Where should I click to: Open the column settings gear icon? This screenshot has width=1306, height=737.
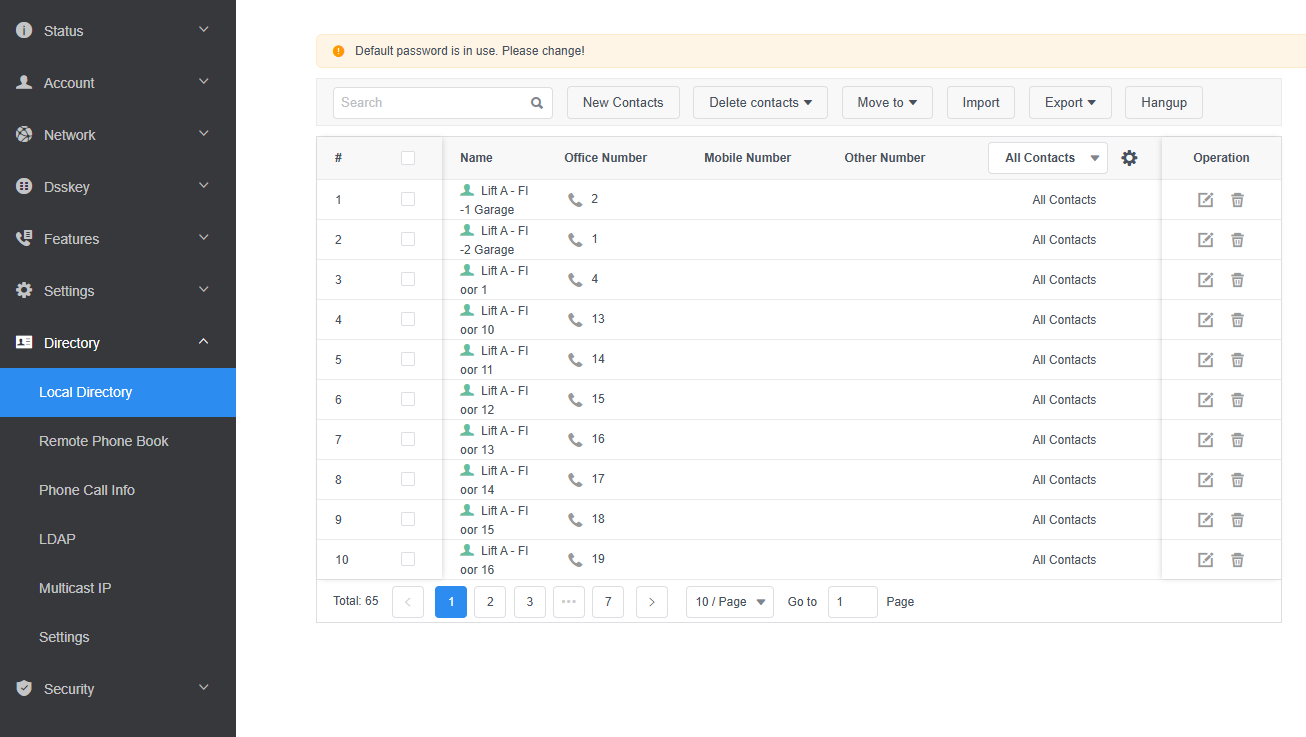pos(1129,158)
